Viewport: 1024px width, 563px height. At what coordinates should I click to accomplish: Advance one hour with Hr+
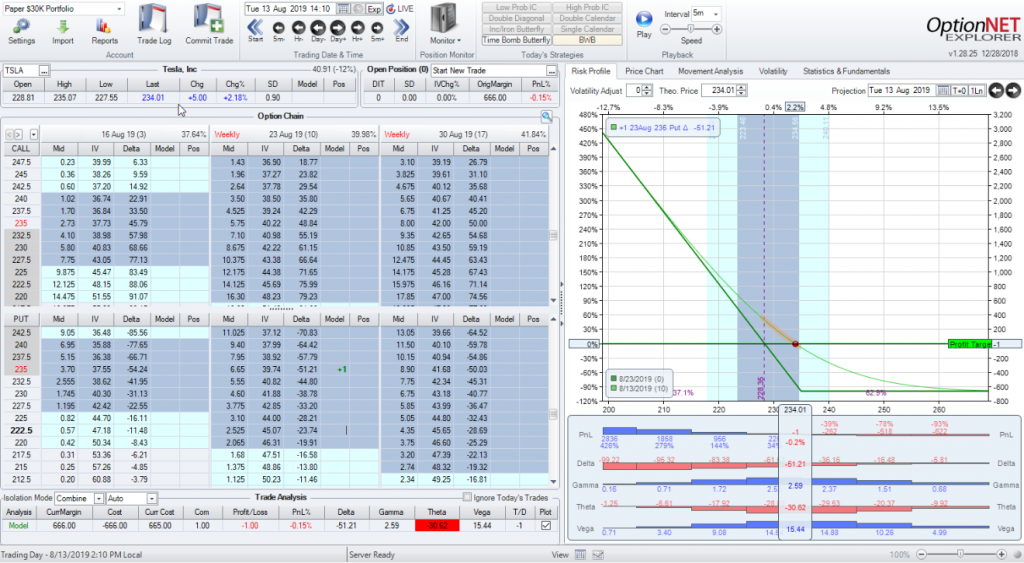click(358, 30)
